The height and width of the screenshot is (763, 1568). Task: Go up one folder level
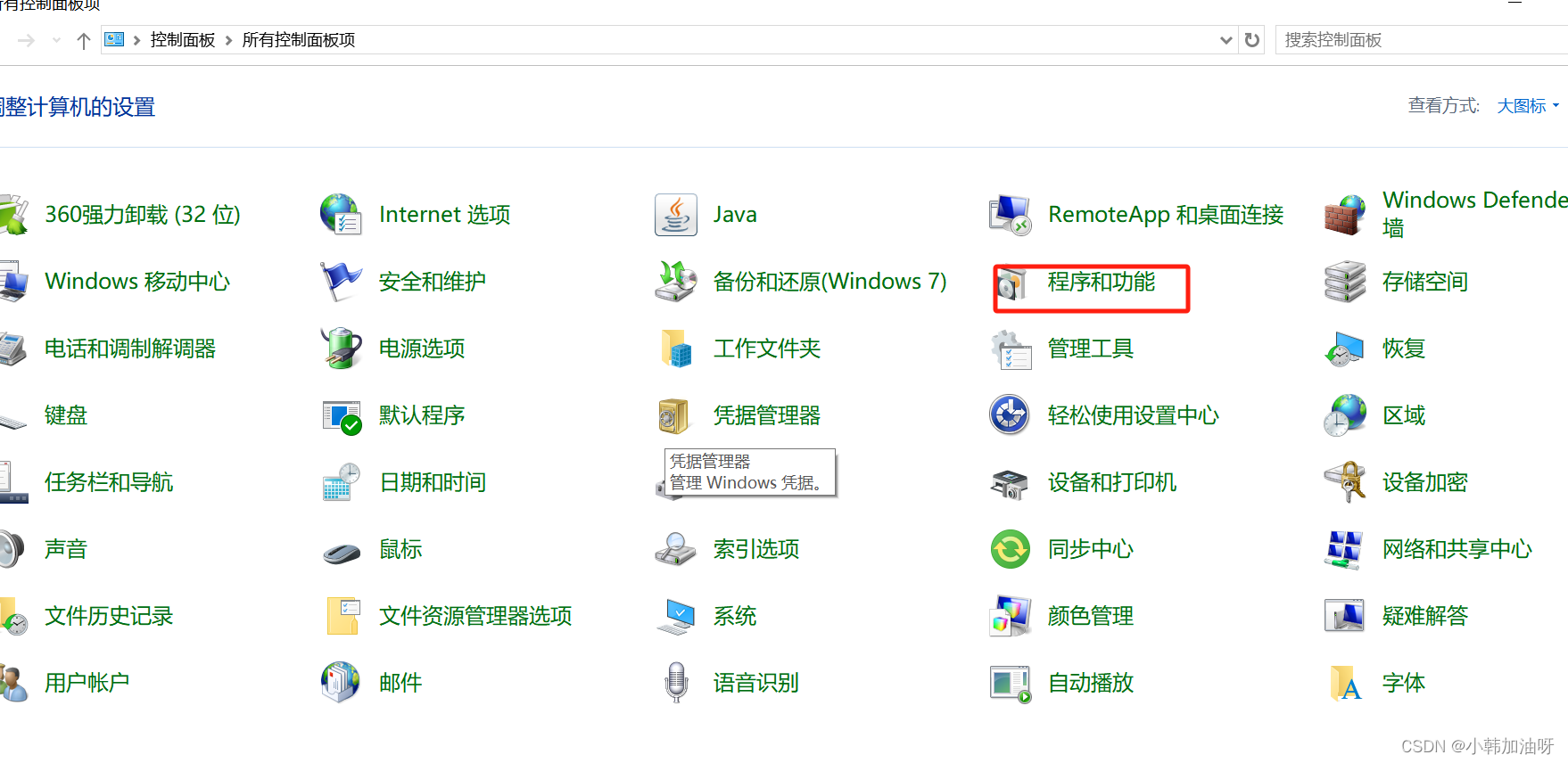pyautogui.click(x=84, y=40)
